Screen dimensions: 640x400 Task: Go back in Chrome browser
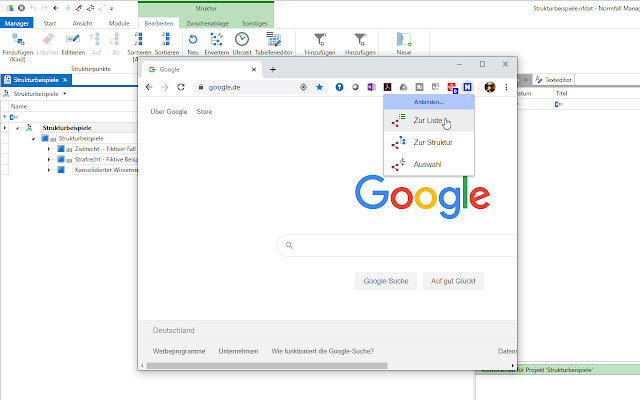(x=149, y=87)
